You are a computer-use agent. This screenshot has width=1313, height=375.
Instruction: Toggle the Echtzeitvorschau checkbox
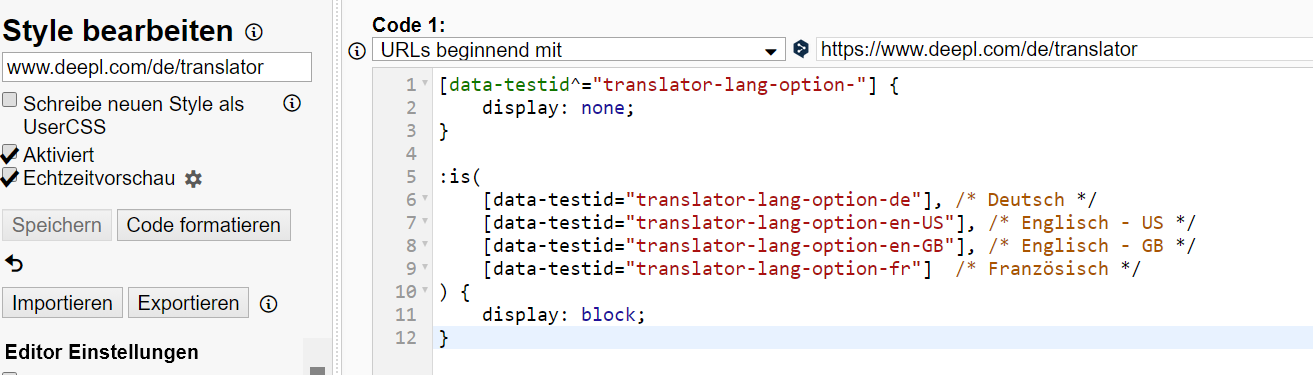point(10,177)
